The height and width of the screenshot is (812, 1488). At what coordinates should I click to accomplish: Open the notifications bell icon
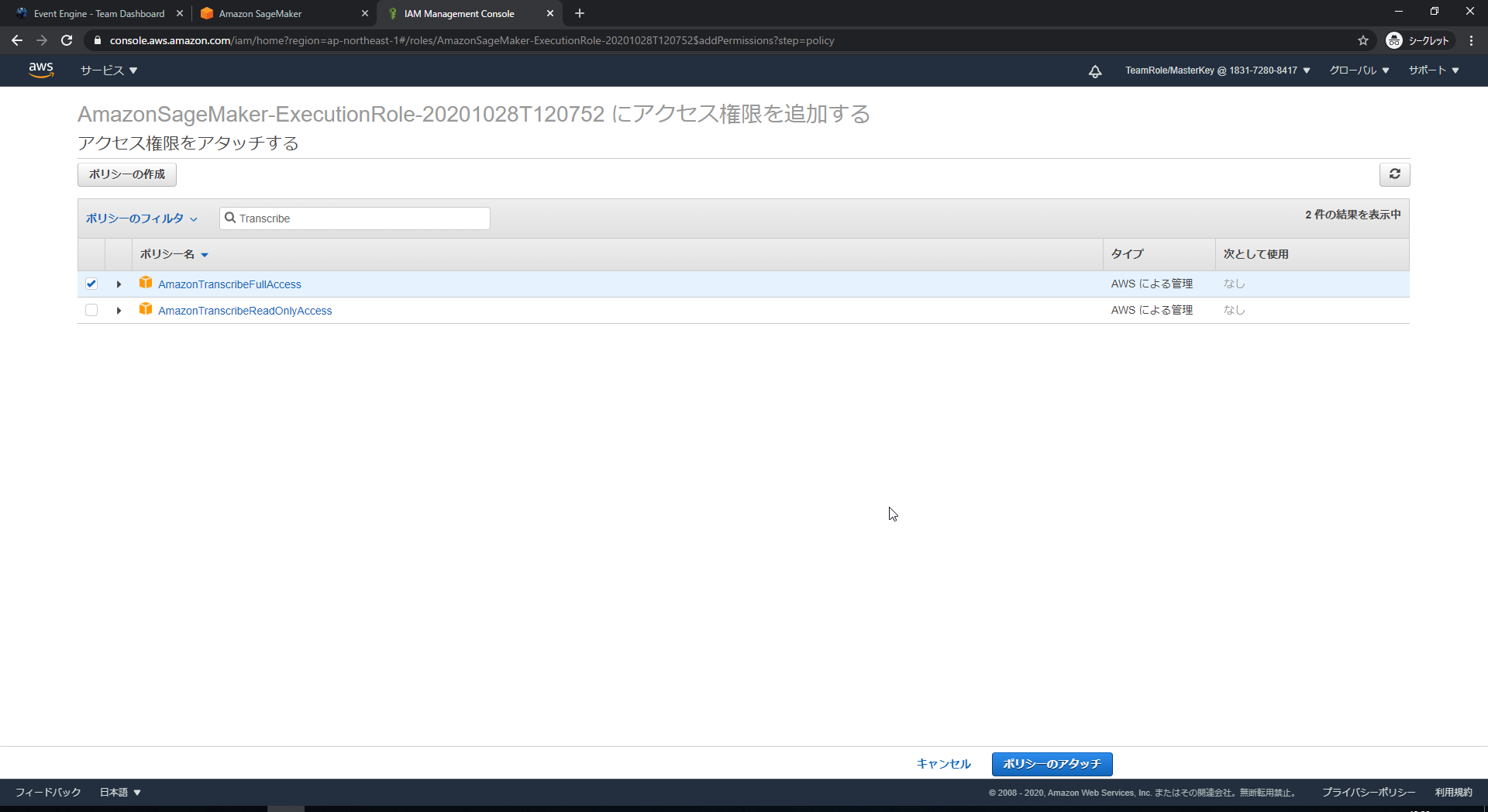[x=1095, y=71]
